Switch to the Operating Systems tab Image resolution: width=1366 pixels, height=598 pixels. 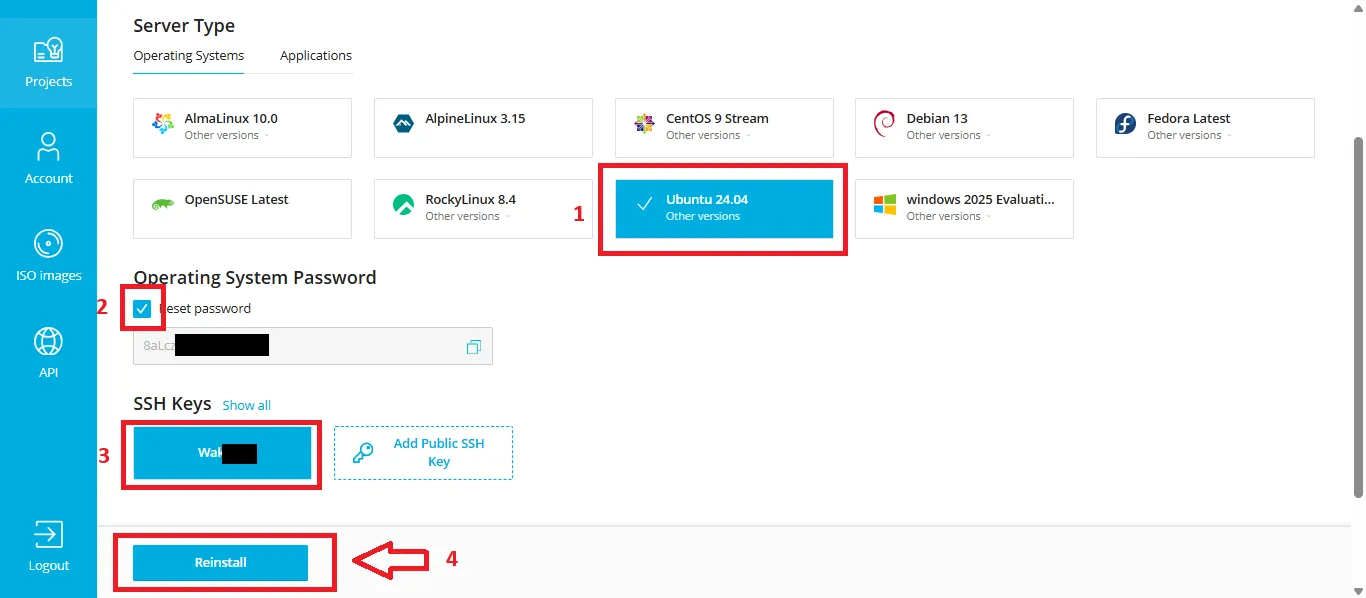pyautogui.click(x=188, y=56)
